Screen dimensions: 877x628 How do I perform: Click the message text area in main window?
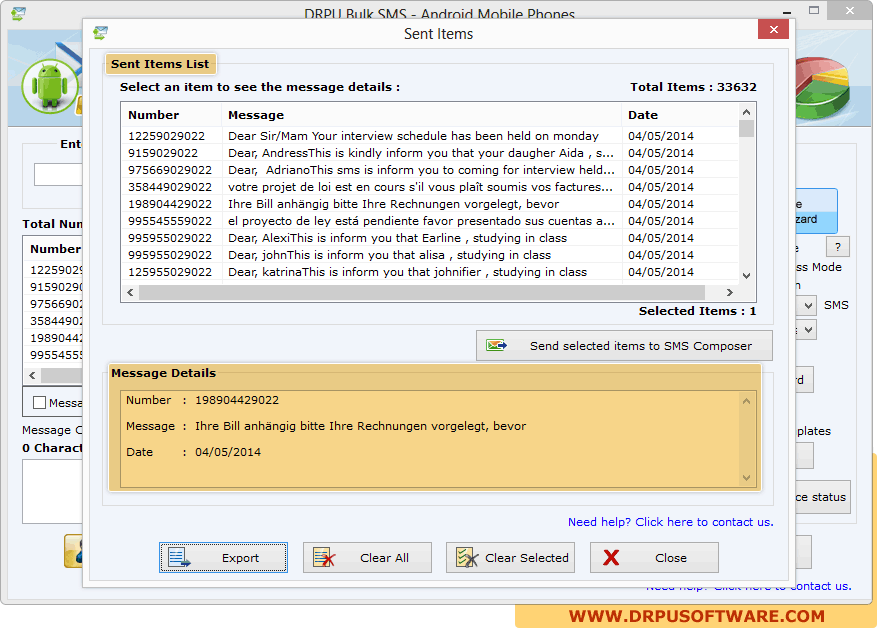point(53,492)
